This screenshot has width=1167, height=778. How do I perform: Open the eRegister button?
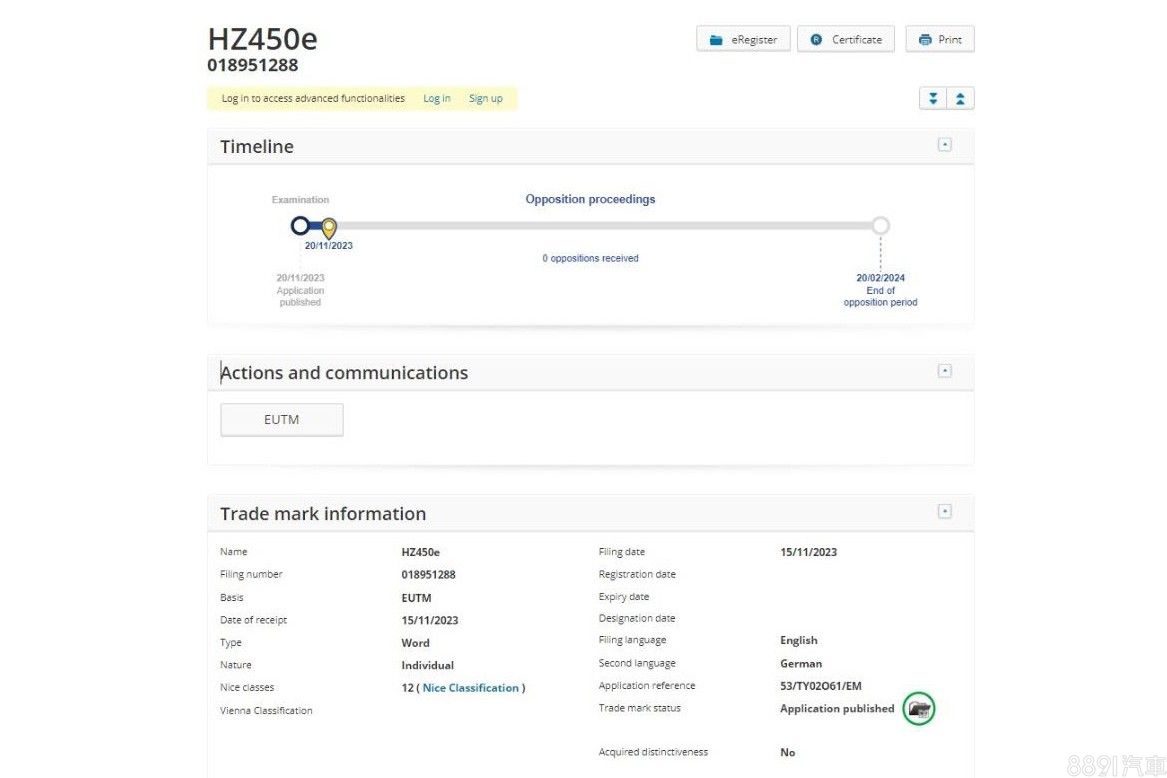pos(743,39)
